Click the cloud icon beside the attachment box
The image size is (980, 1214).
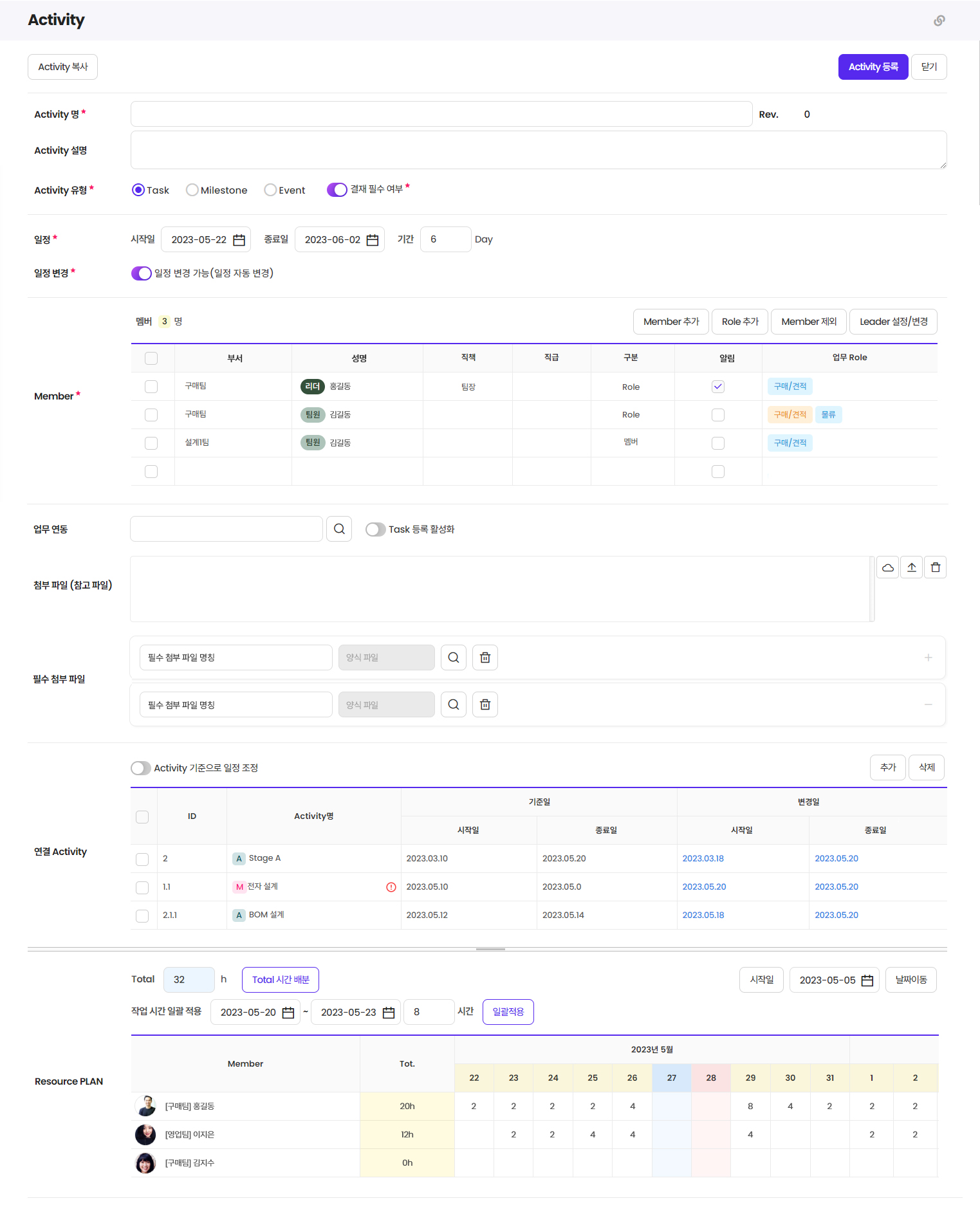pos(887,567)
